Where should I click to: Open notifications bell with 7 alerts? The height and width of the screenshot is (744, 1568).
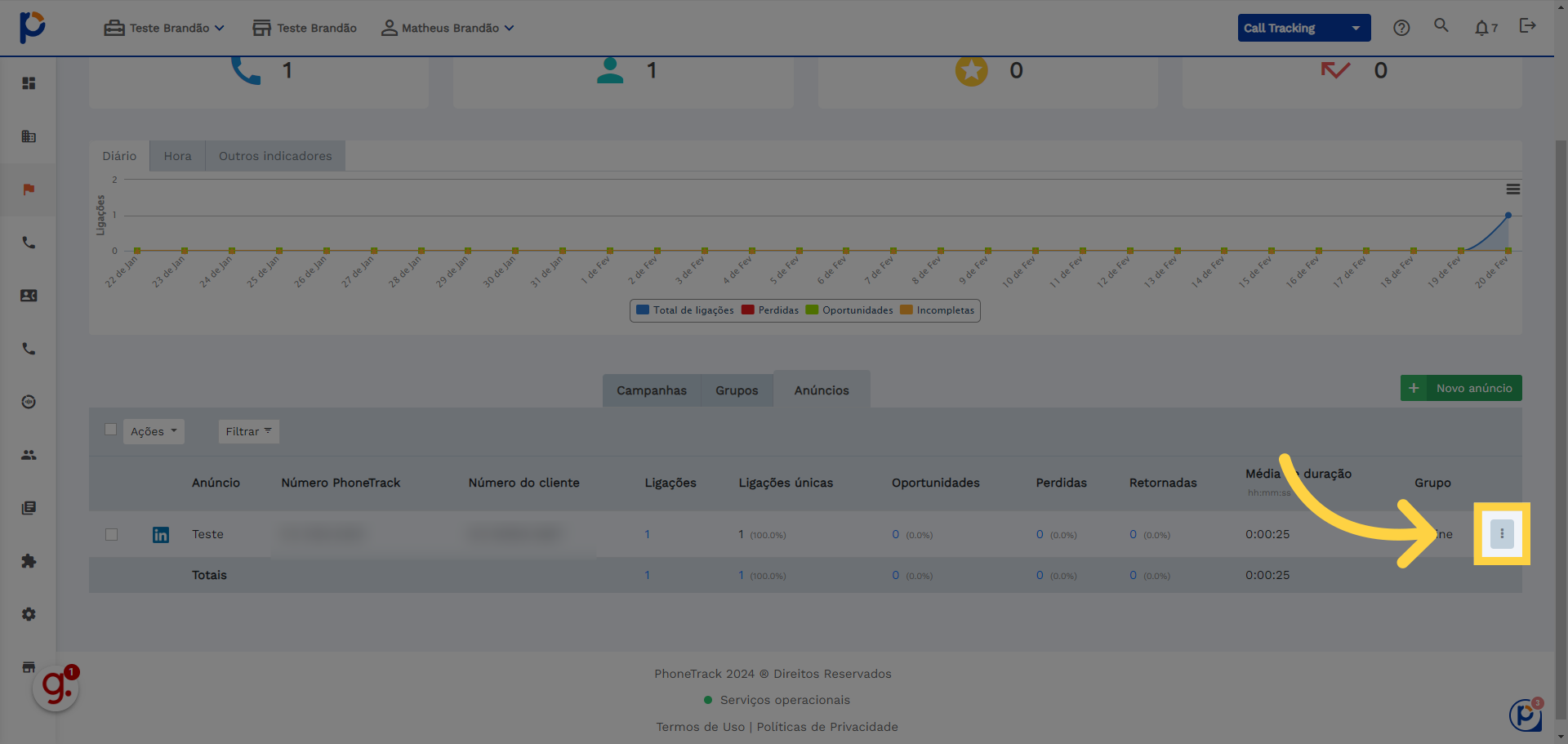coord(1486,28)
